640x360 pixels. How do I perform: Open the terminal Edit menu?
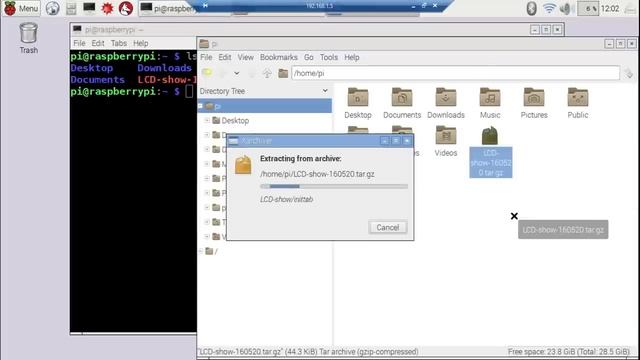[98, 43]
